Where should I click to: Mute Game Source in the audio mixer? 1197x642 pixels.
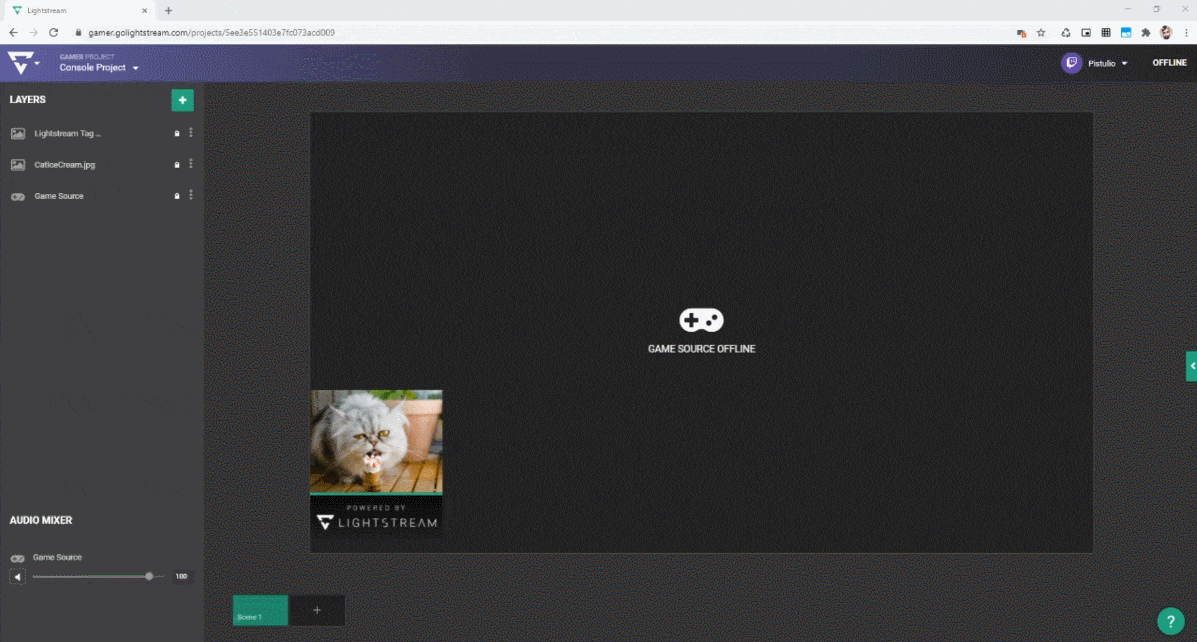17,576
